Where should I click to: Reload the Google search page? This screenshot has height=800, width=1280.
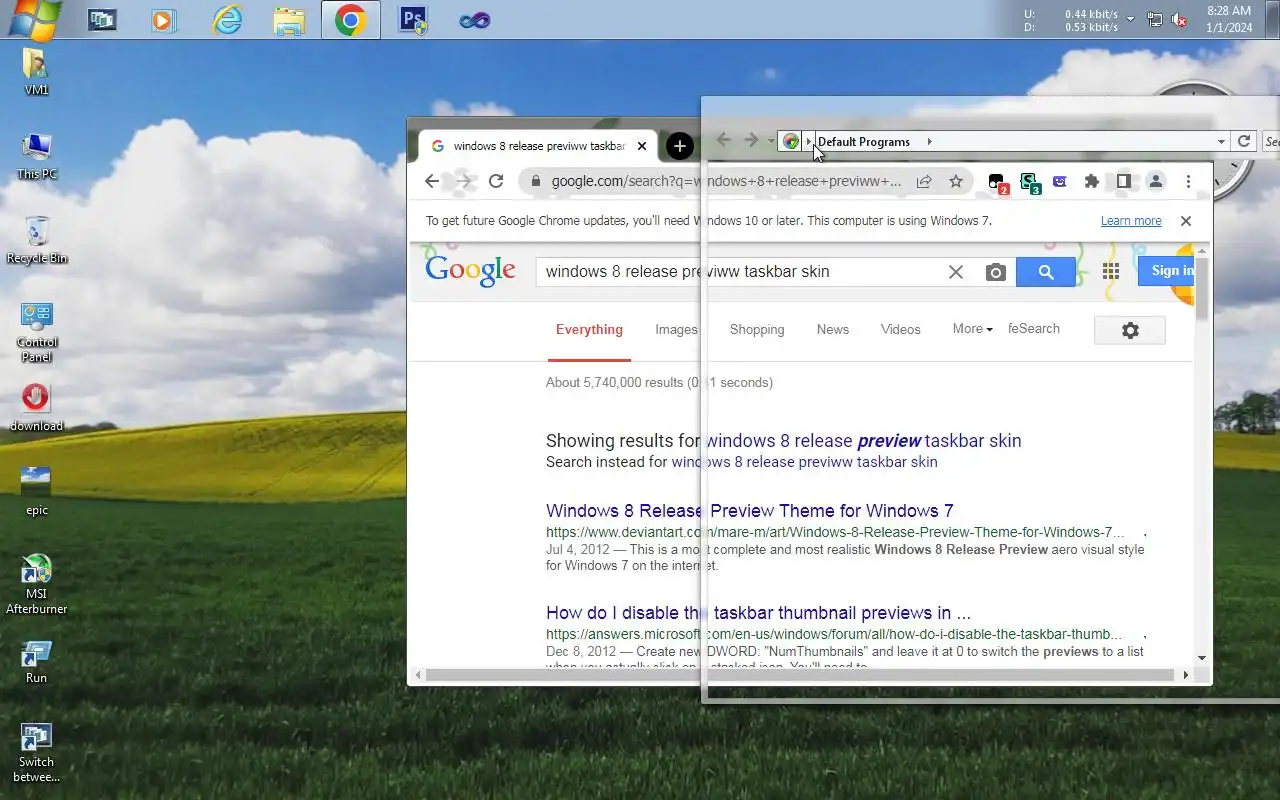tap(496, 181)
